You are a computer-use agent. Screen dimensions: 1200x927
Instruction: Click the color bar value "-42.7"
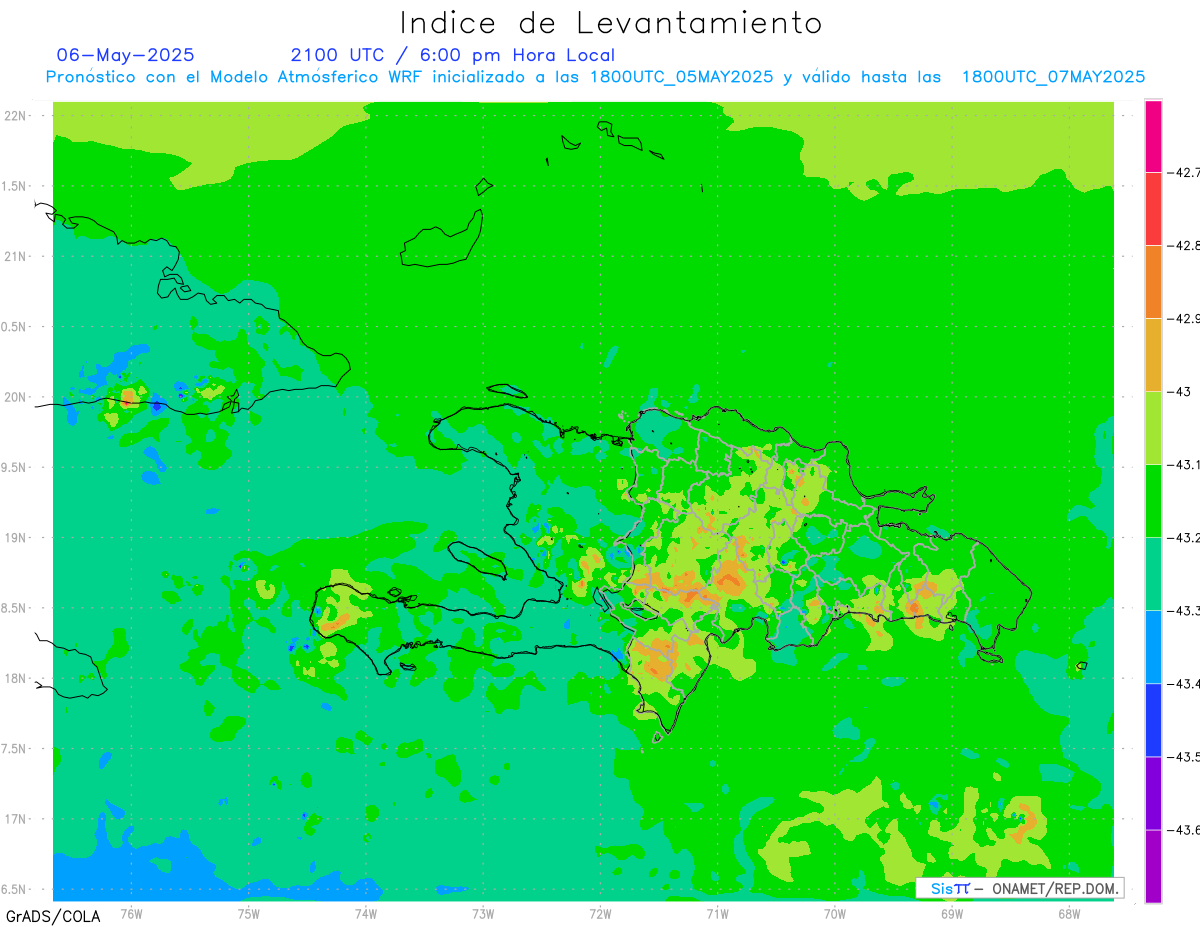point(1184,173)
